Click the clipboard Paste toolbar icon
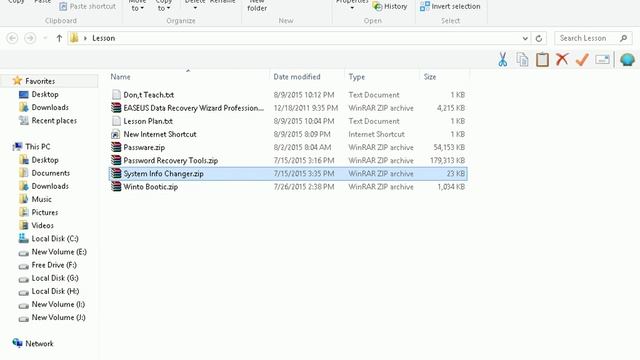The width and height of the screenshot is (640, 360). click(x=542, y=60)
